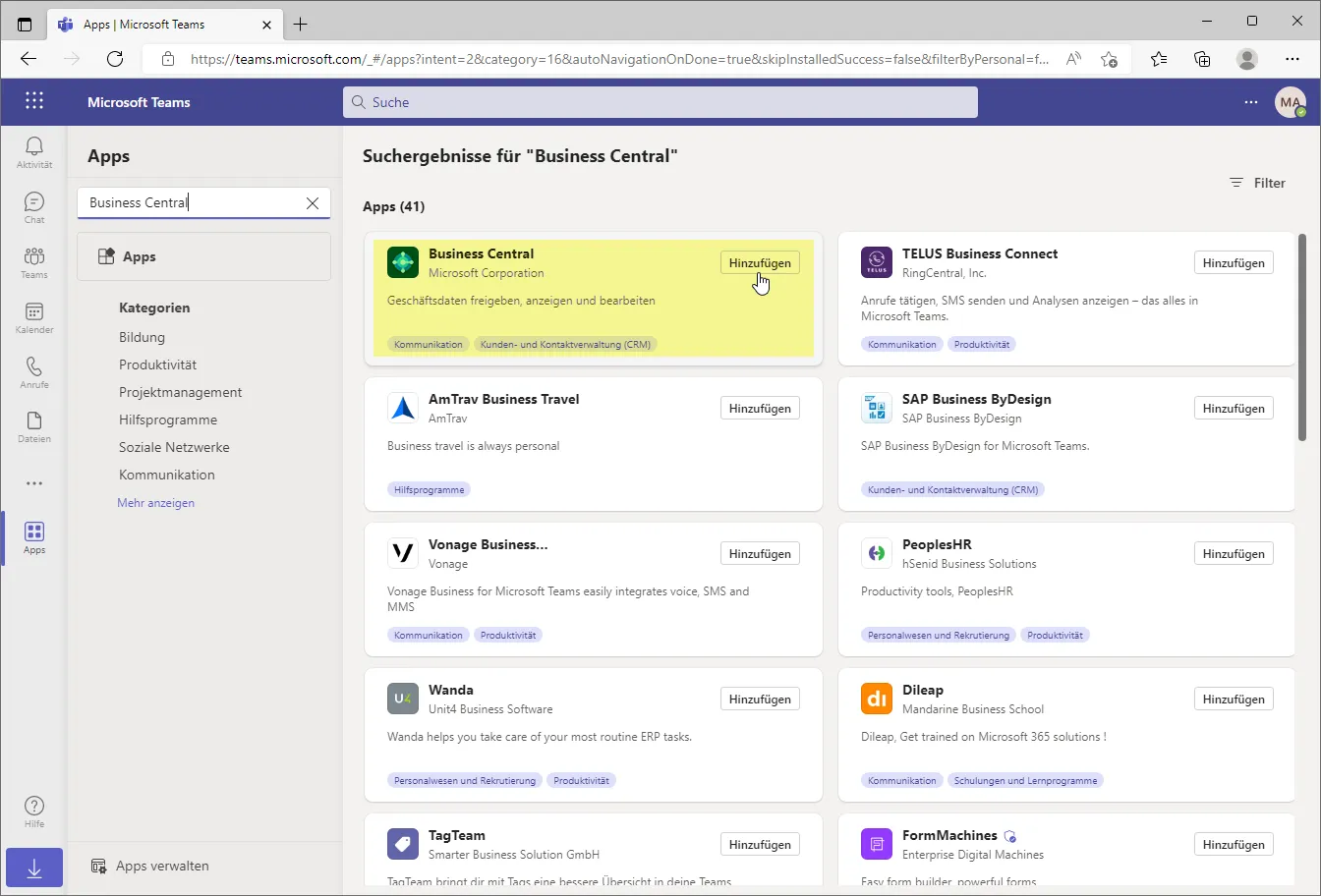Click the TagTeam app logo
The image size is (1321, 896).
(x=403, y=844)
